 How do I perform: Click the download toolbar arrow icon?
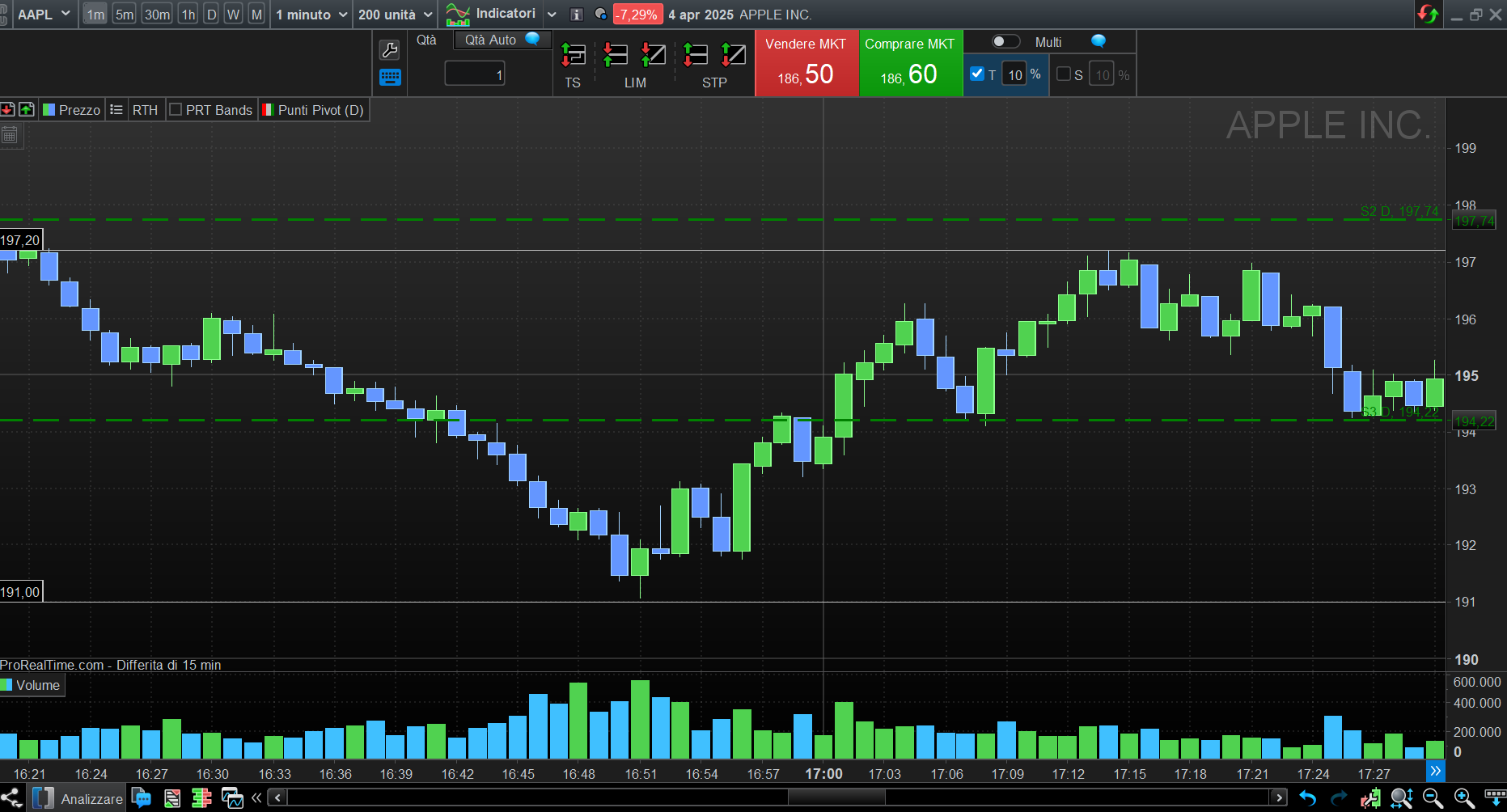[1495, 798]
